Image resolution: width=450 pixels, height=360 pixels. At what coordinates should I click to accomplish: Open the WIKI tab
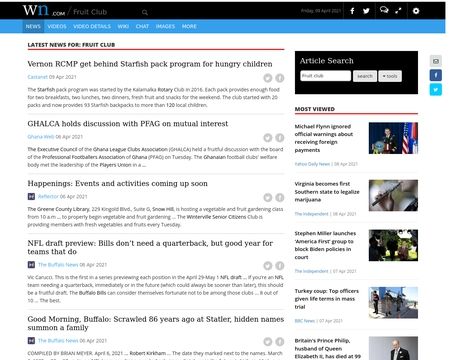pos(123,26)
